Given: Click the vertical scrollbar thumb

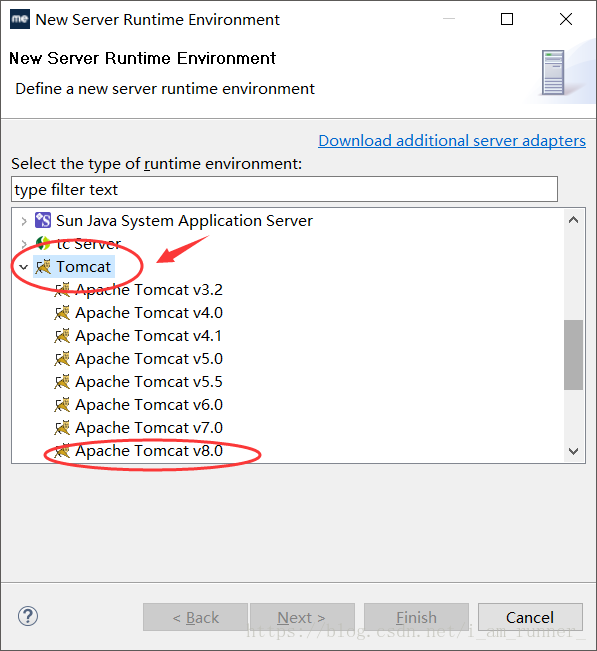Looking at the screenshot, I should [x=573, y=355].
